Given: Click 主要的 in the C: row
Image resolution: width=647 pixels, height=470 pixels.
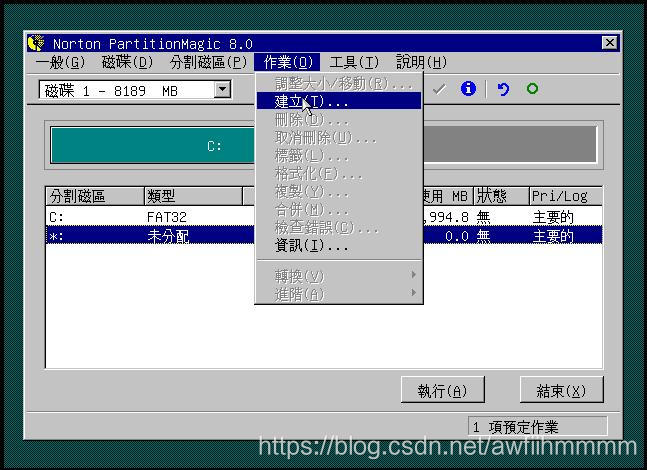Looking at the screenshot, I should pyautogui.click(x=553, y=217).
